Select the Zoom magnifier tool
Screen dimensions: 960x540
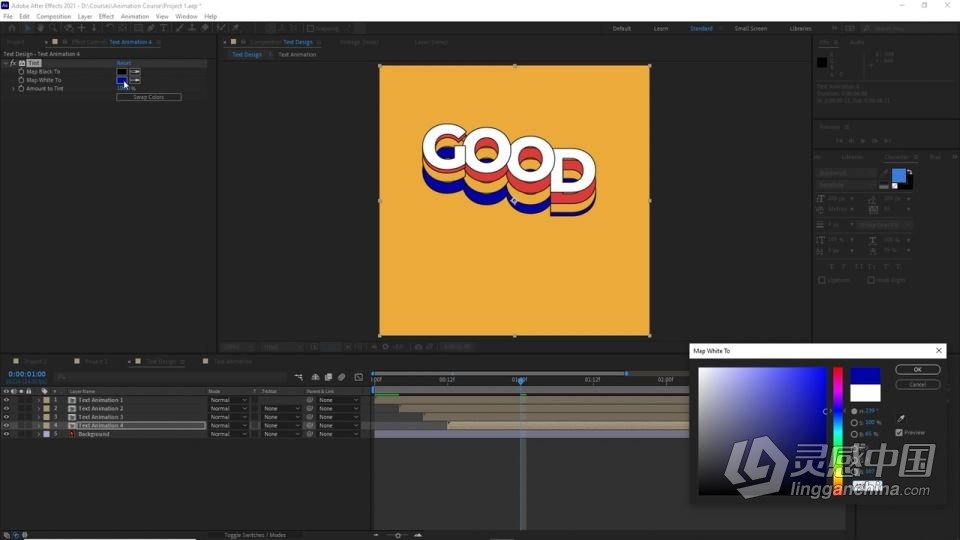pyautogui.click(x=53, y=28)
